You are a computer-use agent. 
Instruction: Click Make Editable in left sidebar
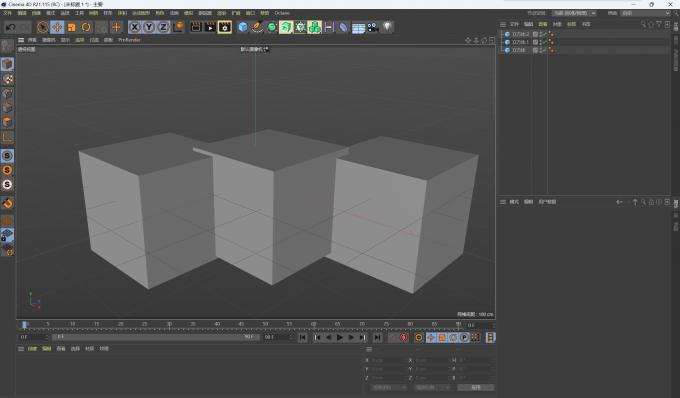pyautogui.click(x=7, y=46)
